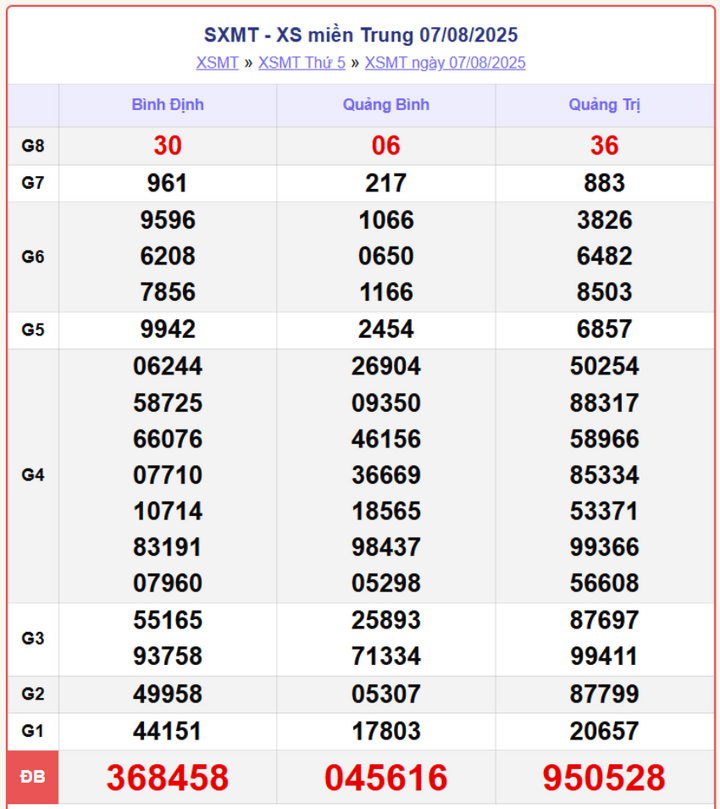The width and height of the screenshot is (720, 809).
Task: Select the G2 row label
Action: click(33, 694)
